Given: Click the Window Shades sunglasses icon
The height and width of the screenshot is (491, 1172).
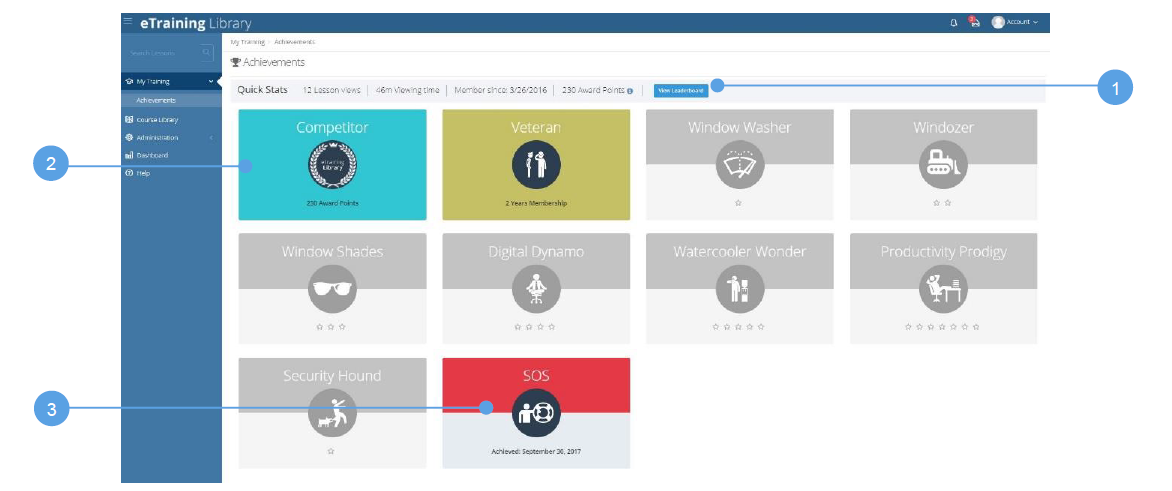Looking at the screenshot, I should click(332, 289).
